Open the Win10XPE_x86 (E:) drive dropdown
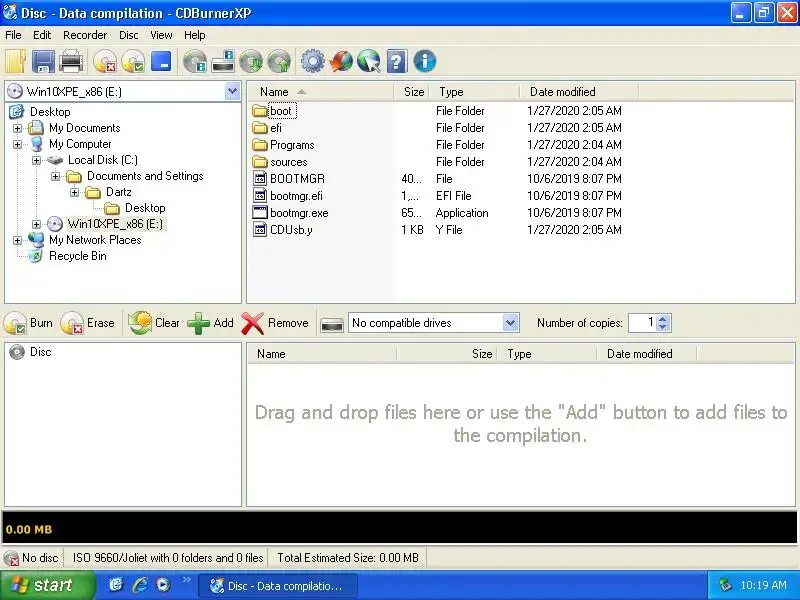 coord(232,92)
